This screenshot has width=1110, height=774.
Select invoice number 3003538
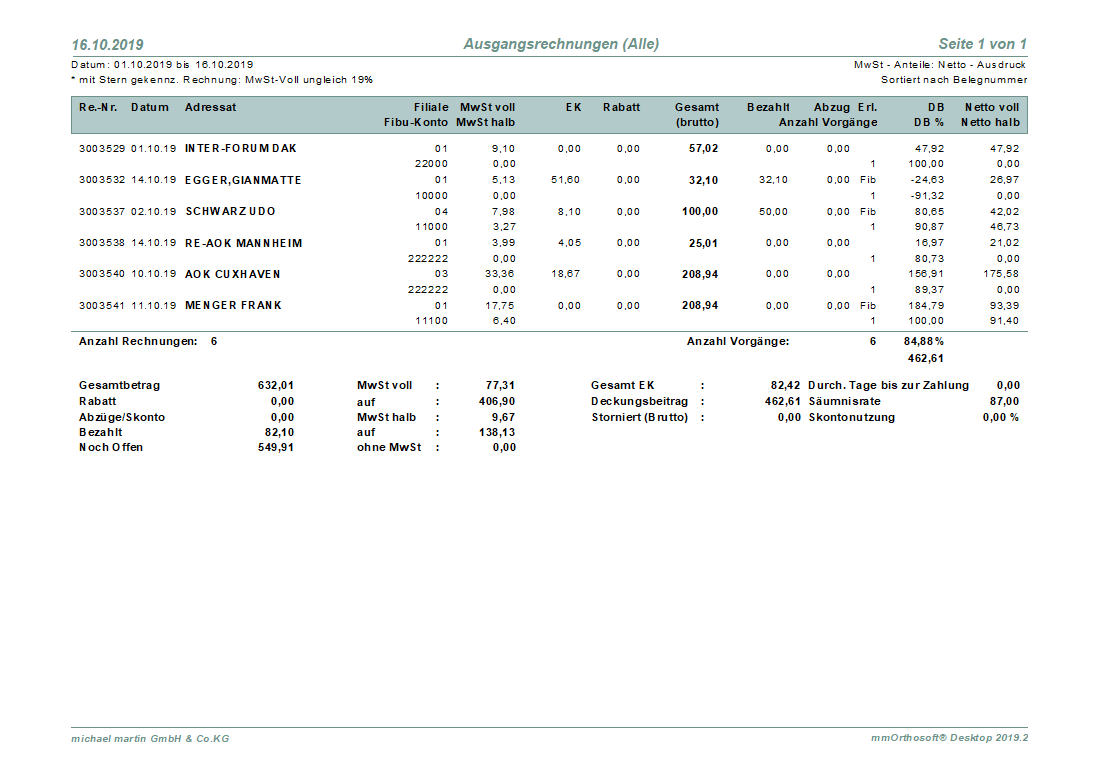click(x=102, y=243)
